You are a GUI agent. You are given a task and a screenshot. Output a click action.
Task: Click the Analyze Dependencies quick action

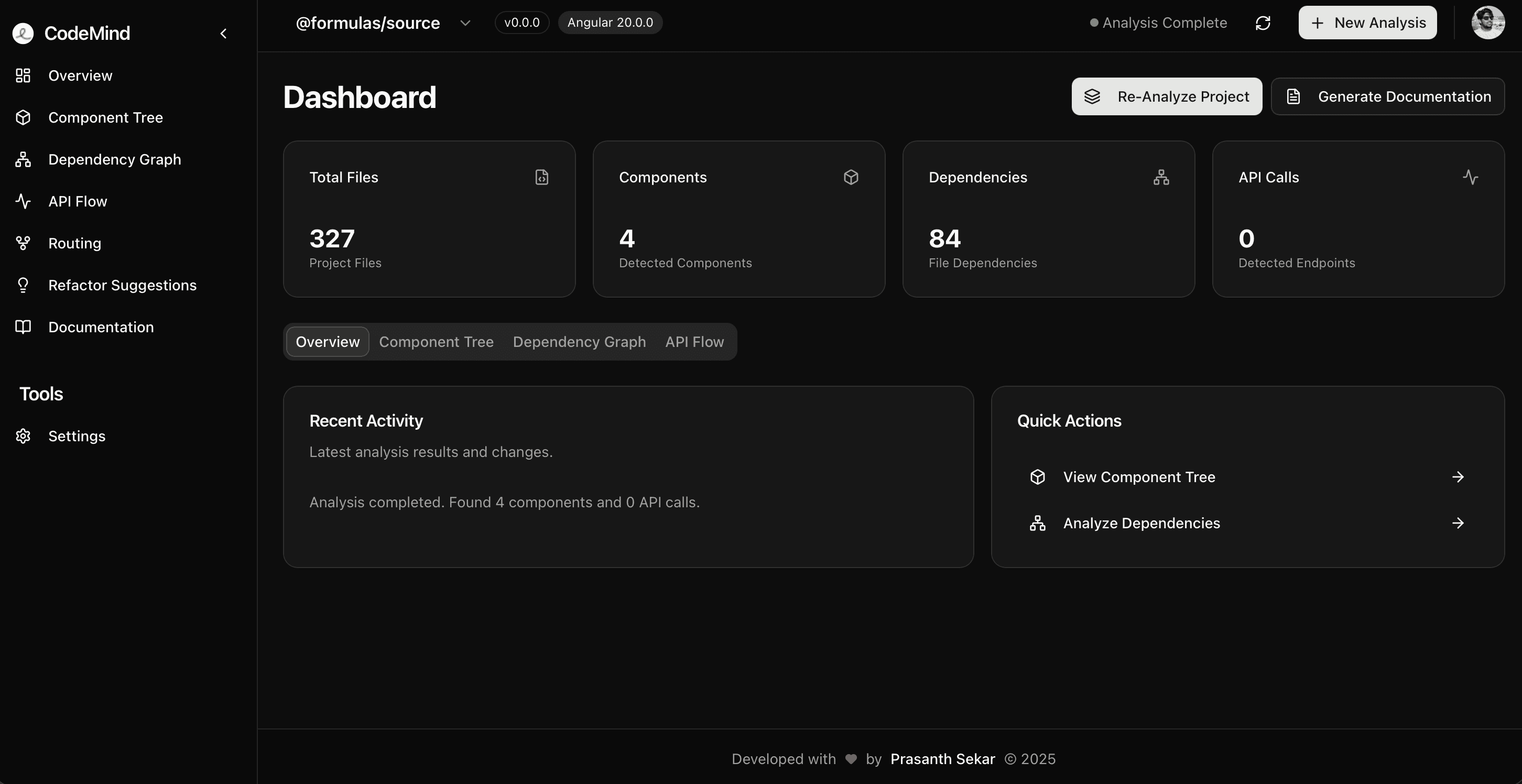1247,524
